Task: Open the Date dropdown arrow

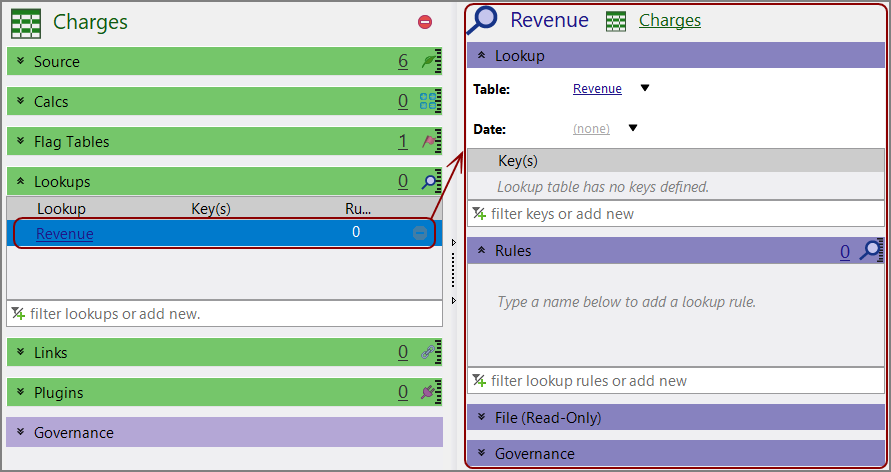Action: pyautogui.click(x=633, y=128)
